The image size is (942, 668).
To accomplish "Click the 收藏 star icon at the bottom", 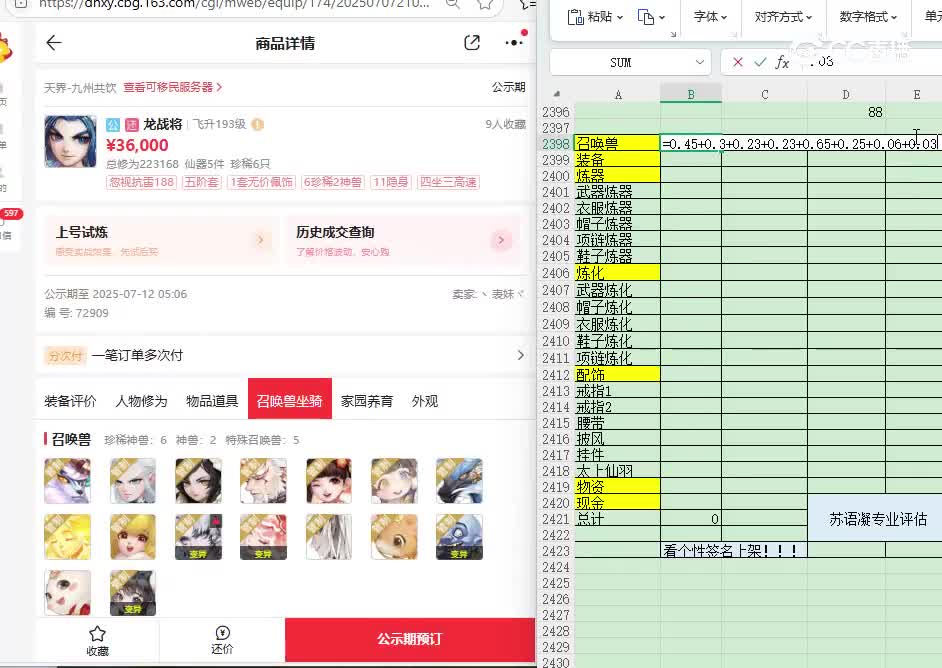I will tap(97, 633).
